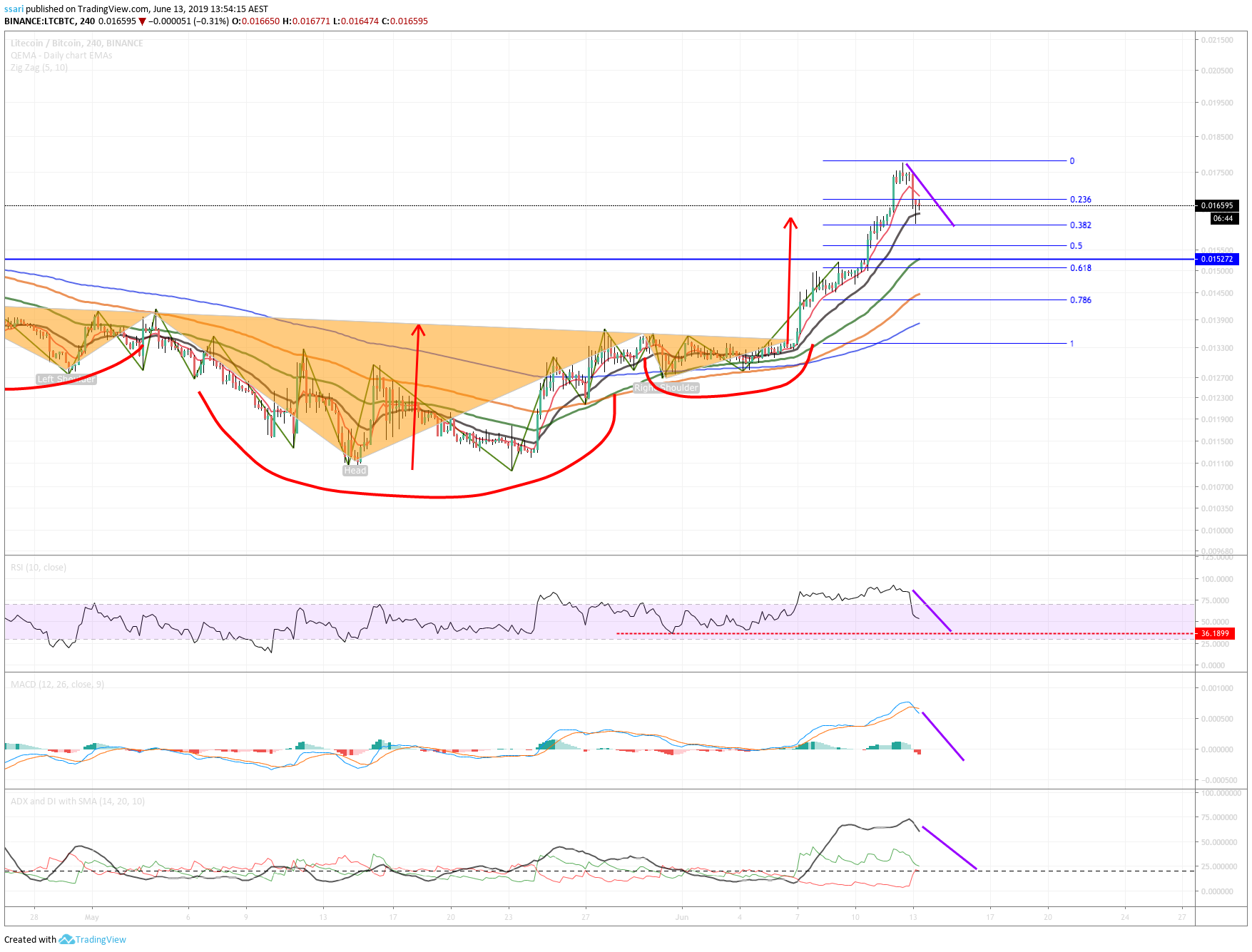The width and height of the screenshot is (1252, 952).
Task: Select the RSI (10, close) pane label
Action: [39, 568]
